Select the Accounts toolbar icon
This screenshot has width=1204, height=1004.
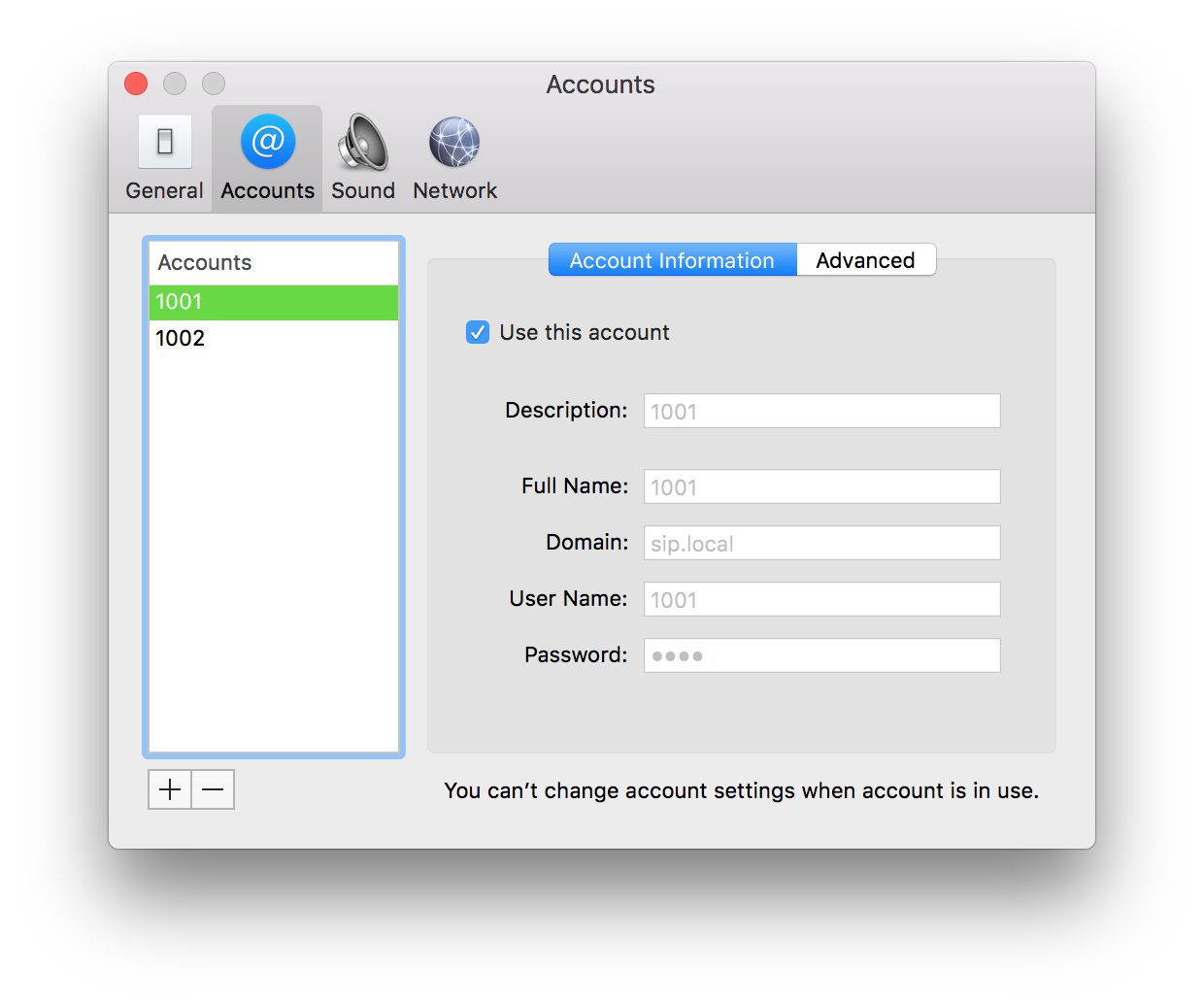tap(267, 158)
